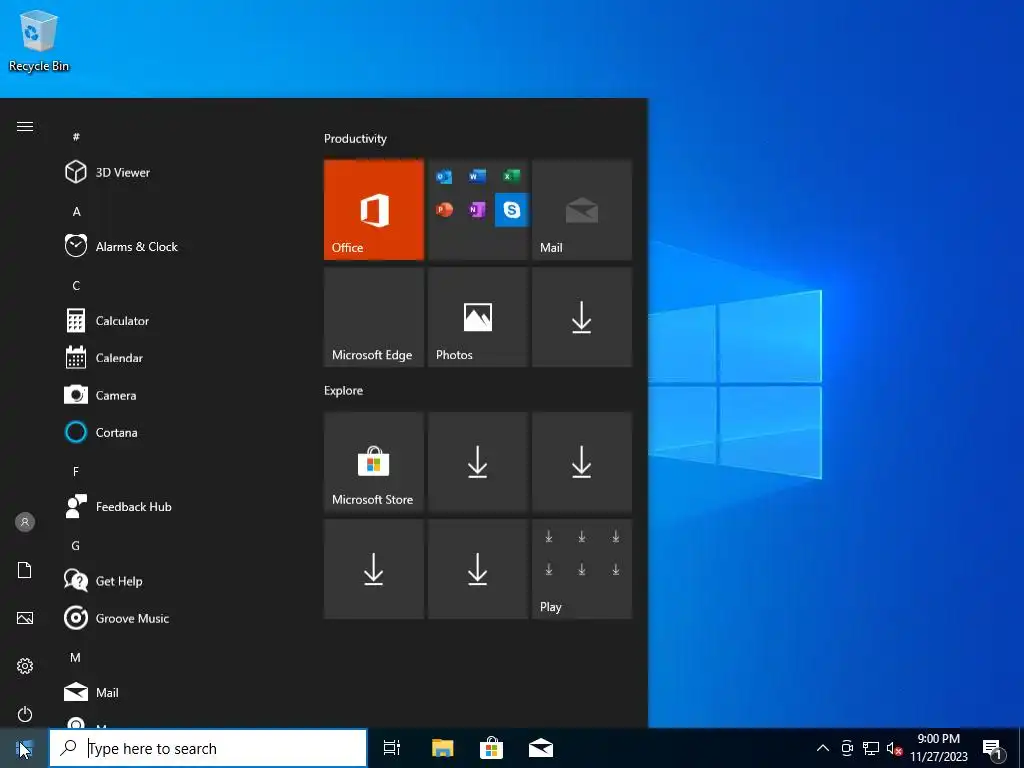Click the # letter header in app list
This screenshot has height=768, width=1024.
click(76, 136)
